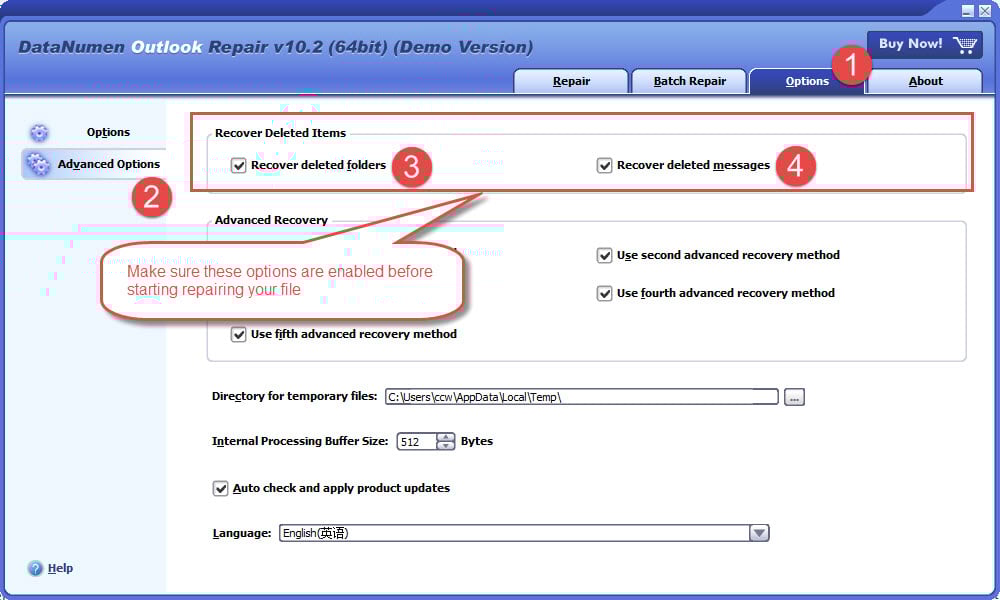1000x600 pixels.
Task: Click the Buy Now! button
Action: click(x=924, y=44)
